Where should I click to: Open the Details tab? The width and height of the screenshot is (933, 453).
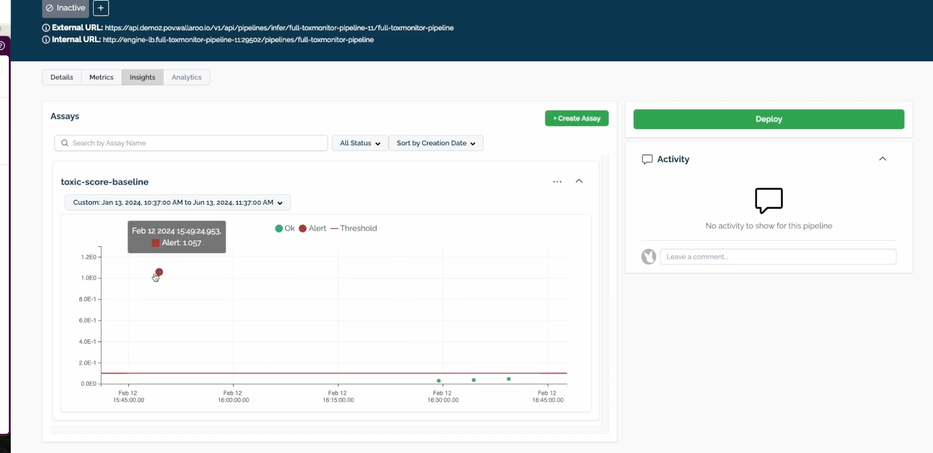click(62, 77)
